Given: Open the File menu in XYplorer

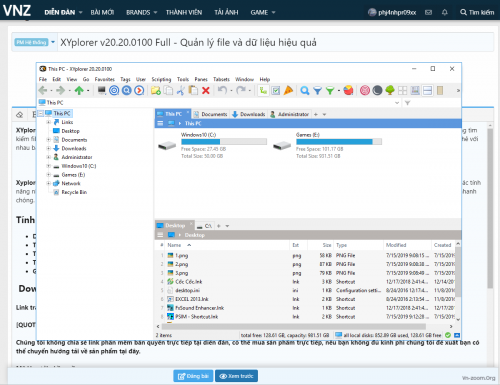Looking at the screenshot, I should click(43, 79).
